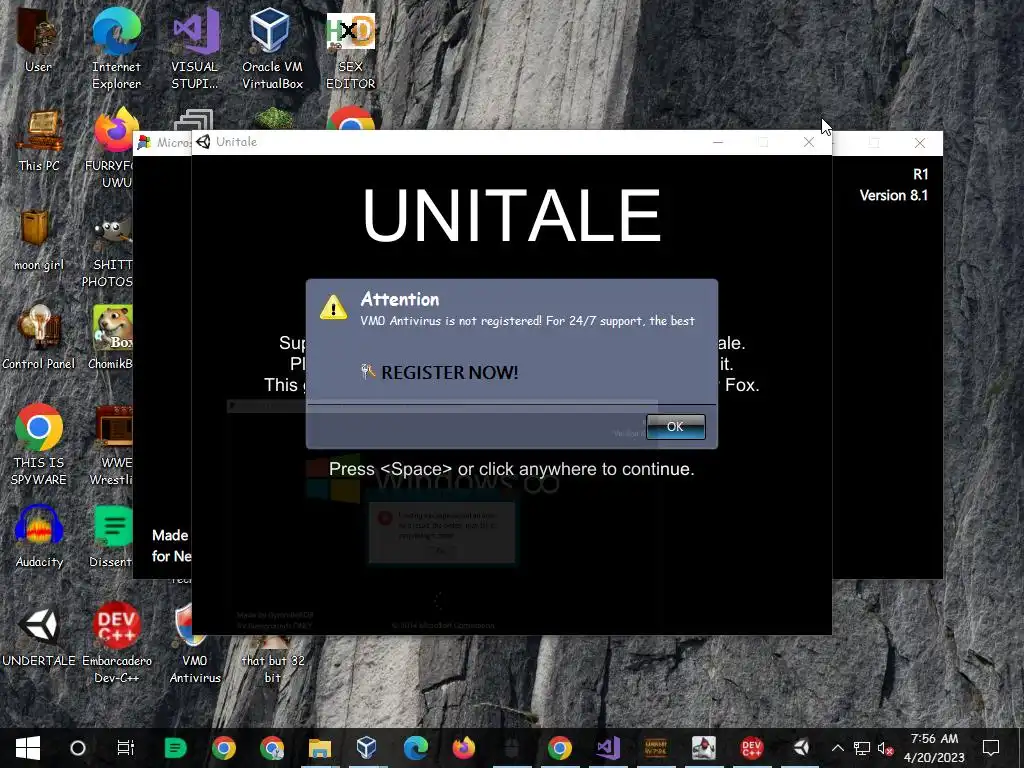Open Firefox from the taskbar
The width and height of the screenshot is (1024, 768).
464,748
